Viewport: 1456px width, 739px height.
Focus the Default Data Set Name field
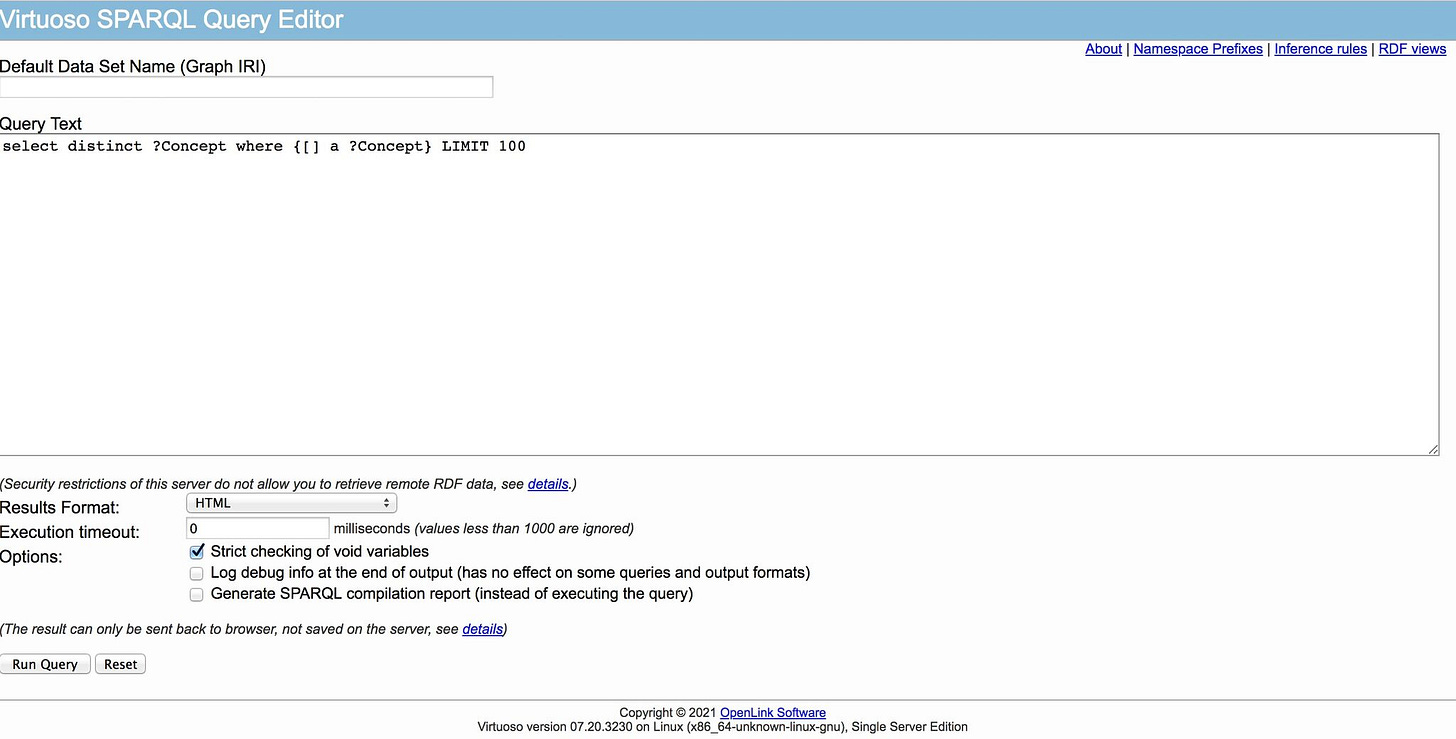click(246, 87)
